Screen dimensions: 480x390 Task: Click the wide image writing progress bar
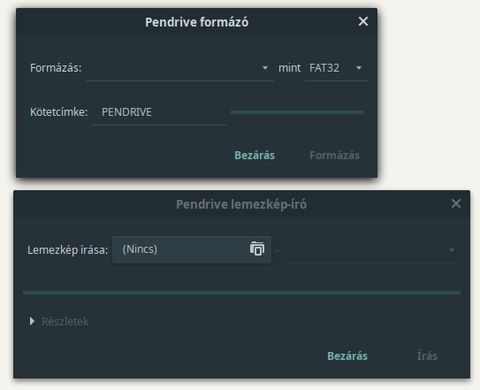click(x=242, y=293)
